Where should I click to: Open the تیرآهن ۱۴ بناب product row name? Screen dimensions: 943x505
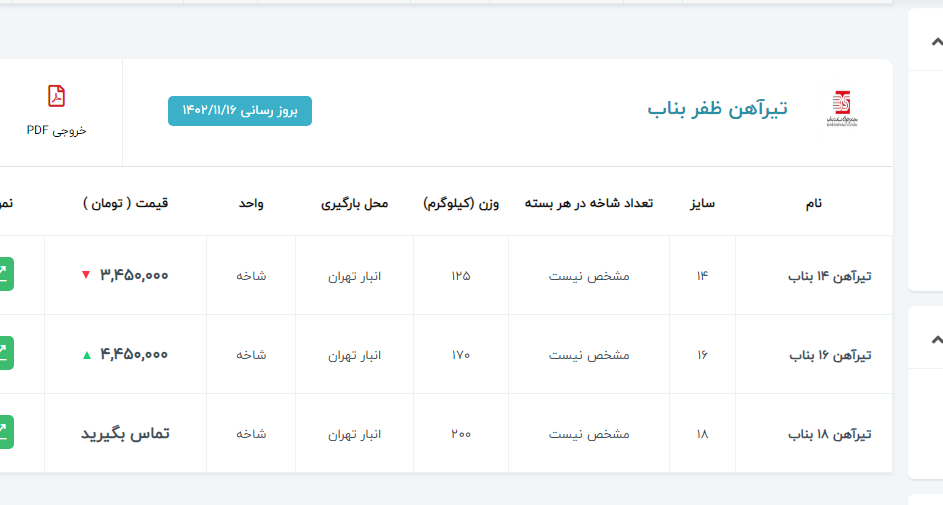coord(830,276)
